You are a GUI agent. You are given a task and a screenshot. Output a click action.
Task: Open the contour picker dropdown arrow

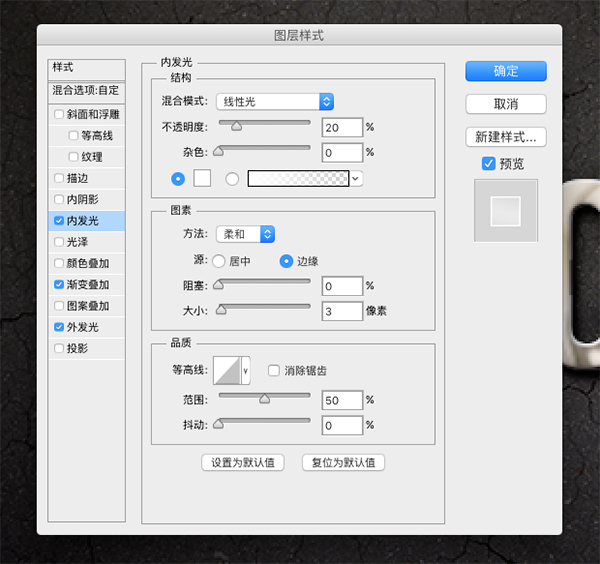(246, 371)
